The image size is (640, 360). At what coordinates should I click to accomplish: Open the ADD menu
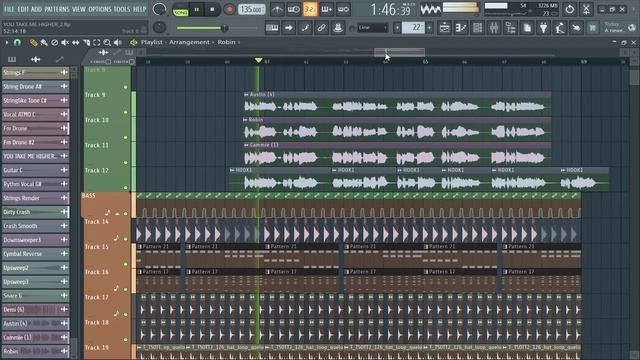click(36, 9)
